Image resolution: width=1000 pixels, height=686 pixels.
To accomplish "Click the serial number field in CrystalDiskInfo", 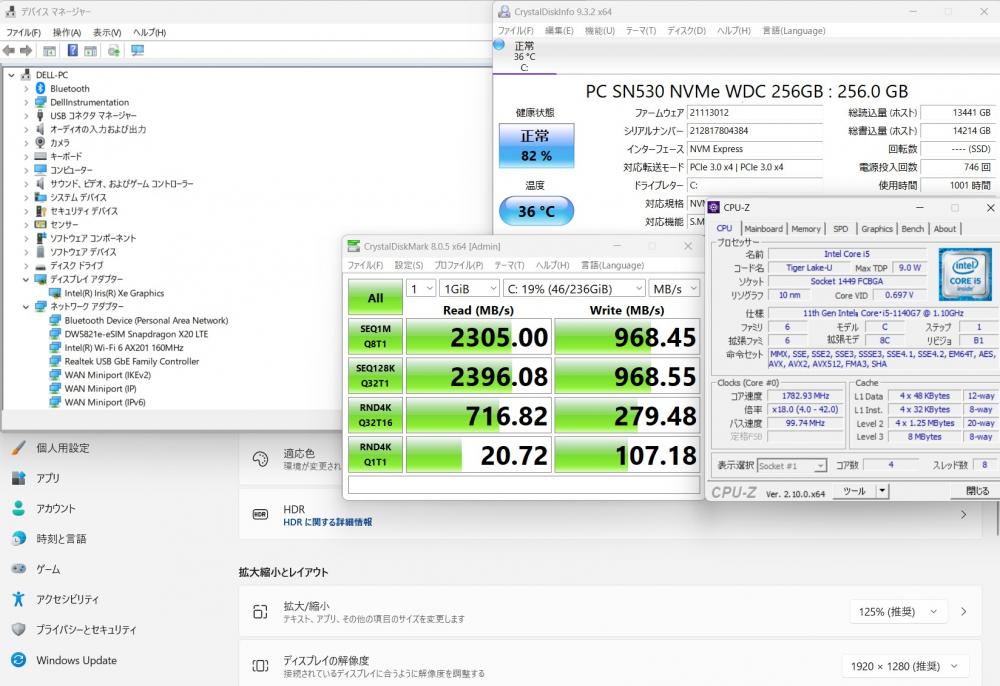I will tap(754, 131).
